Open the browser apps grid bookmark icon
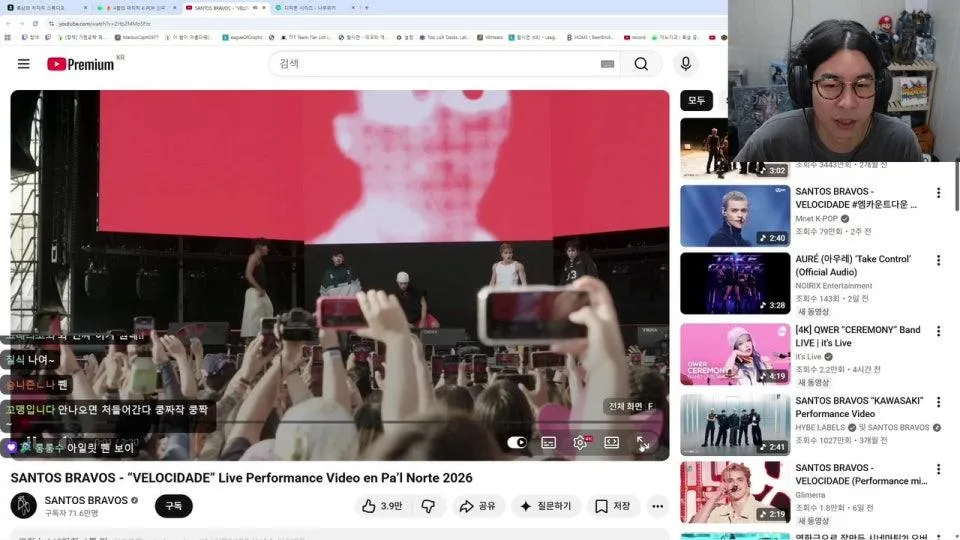960x540 pixels. pos(7,37)
